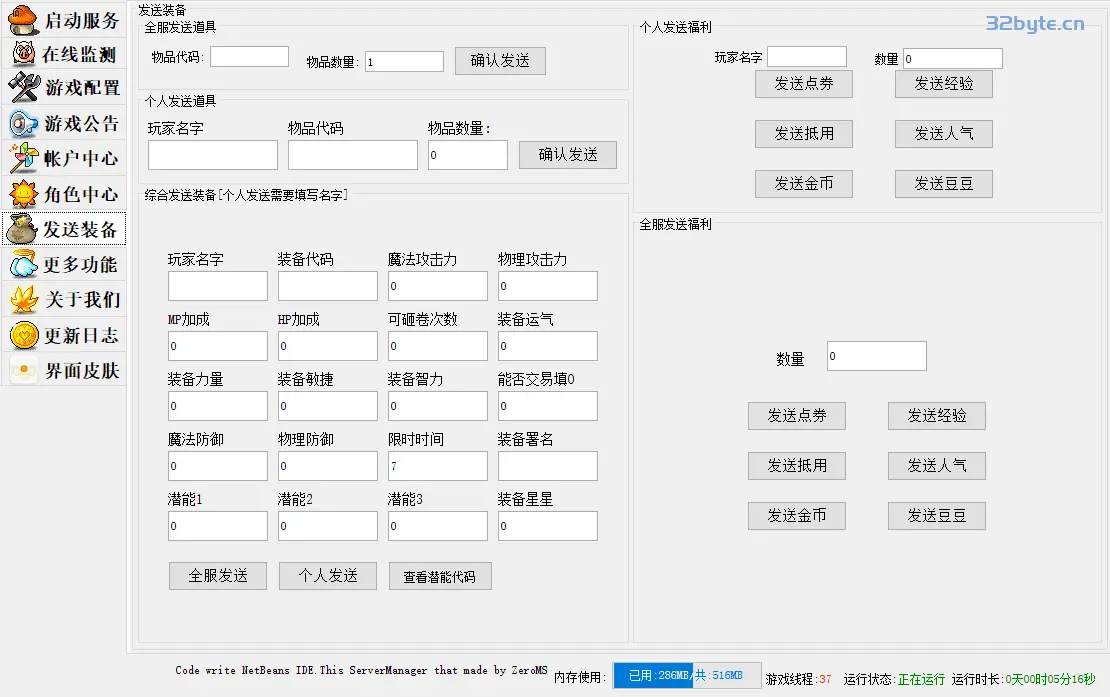Click the pig icon for 在线监测
This screenshot has height=697, width=1110.
[23, 53]
